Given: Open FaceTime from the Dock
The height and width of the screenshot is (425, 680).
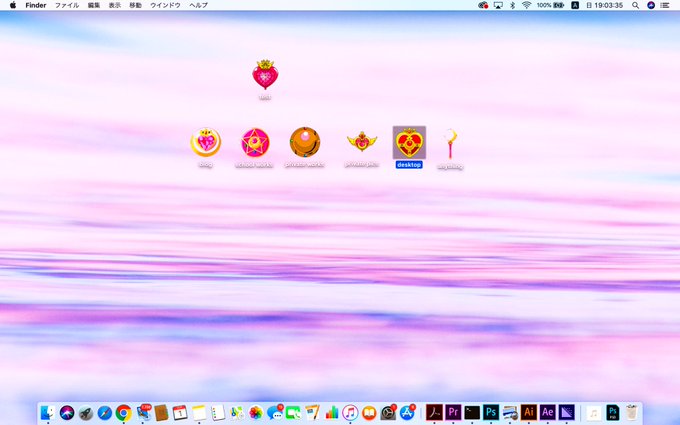Looking at the screenshot, I should click(x=293, y=412).
